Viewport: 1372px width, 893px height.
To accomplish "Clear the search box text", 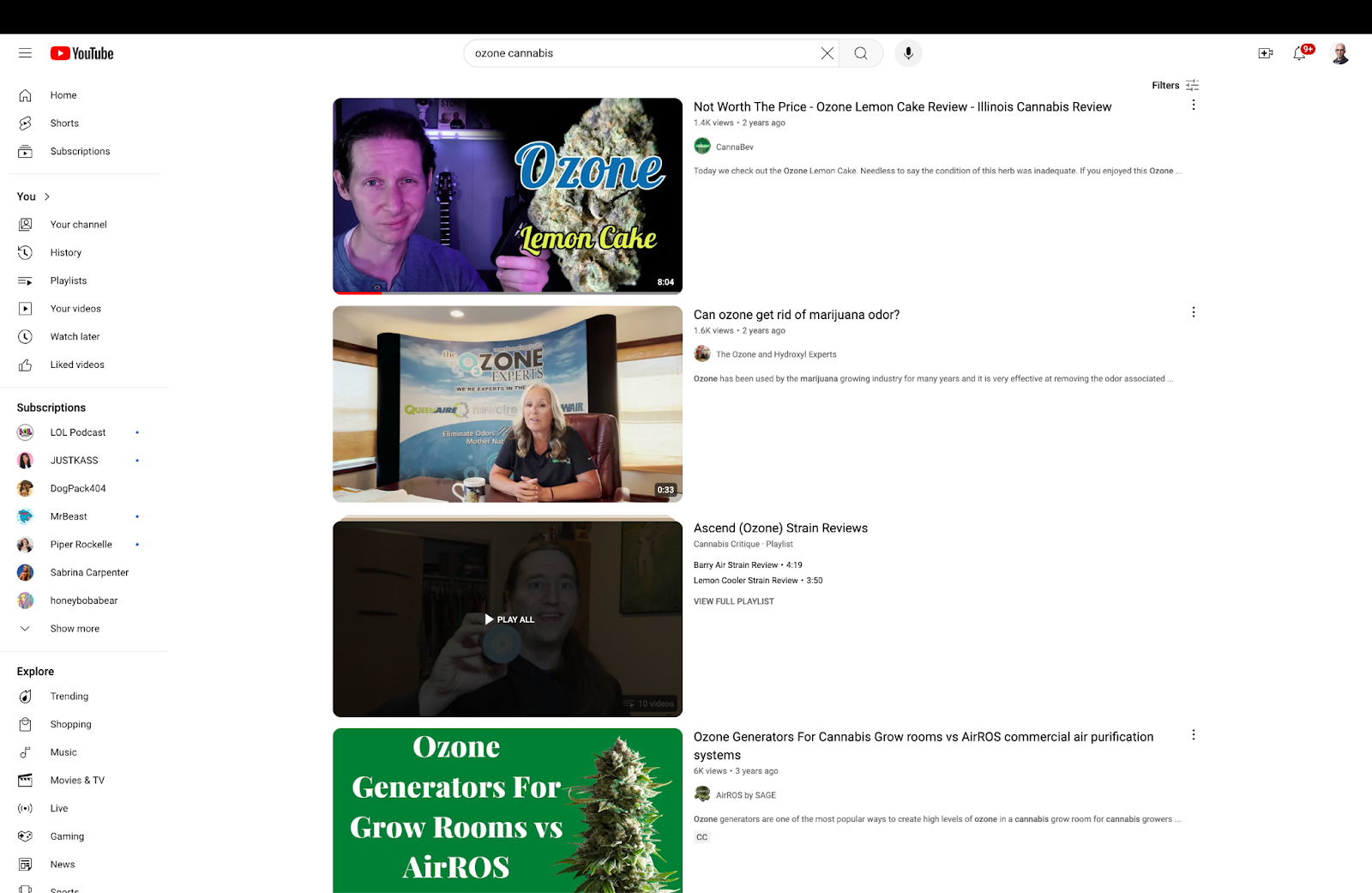I will [x=827, y=53].
